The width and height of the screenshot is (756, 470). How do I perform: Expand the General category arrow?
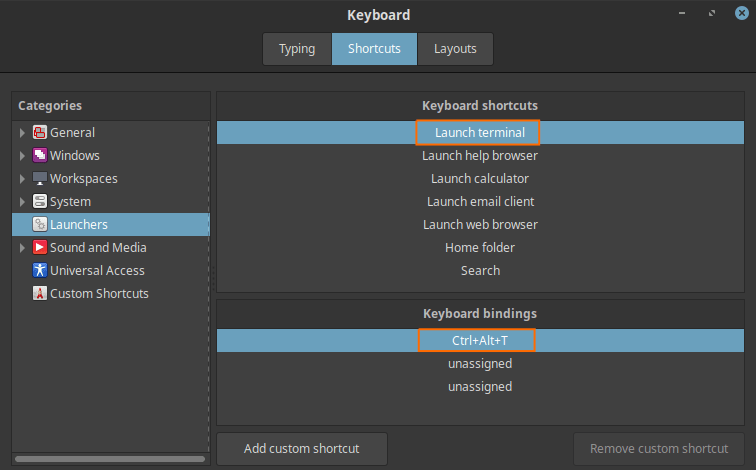[x=22, y=133]
